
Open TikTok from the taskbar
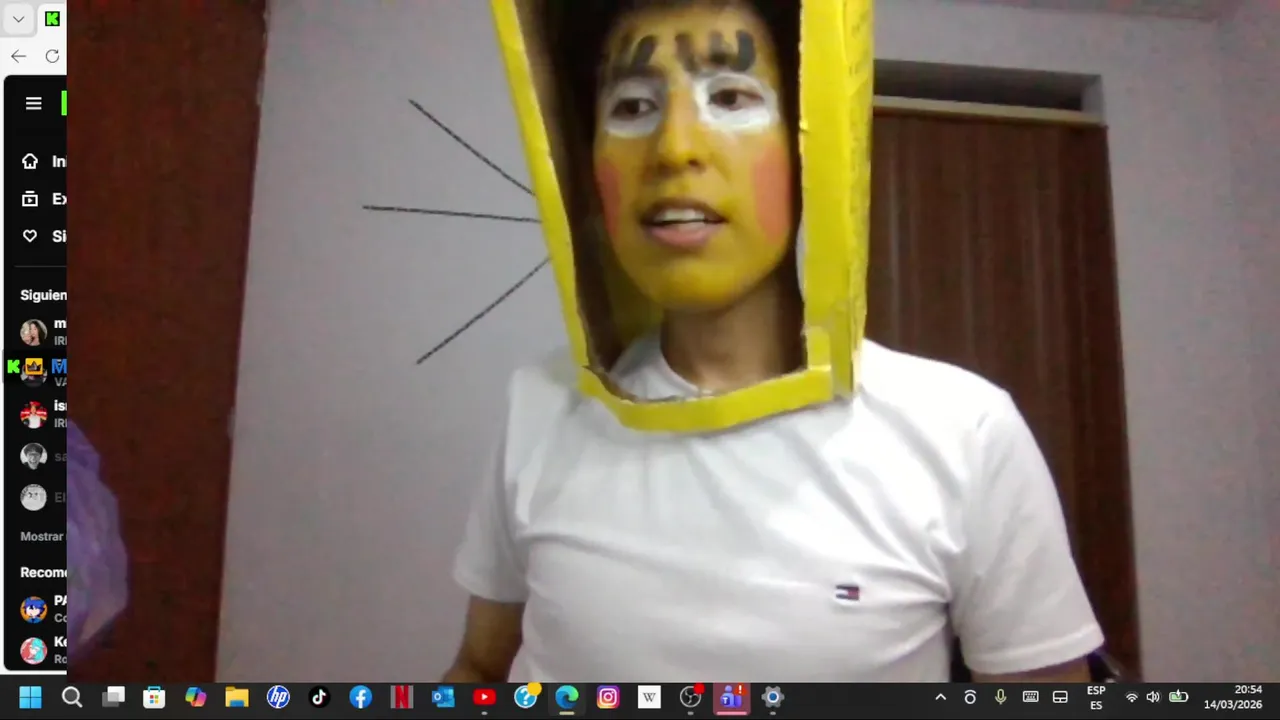319,697
